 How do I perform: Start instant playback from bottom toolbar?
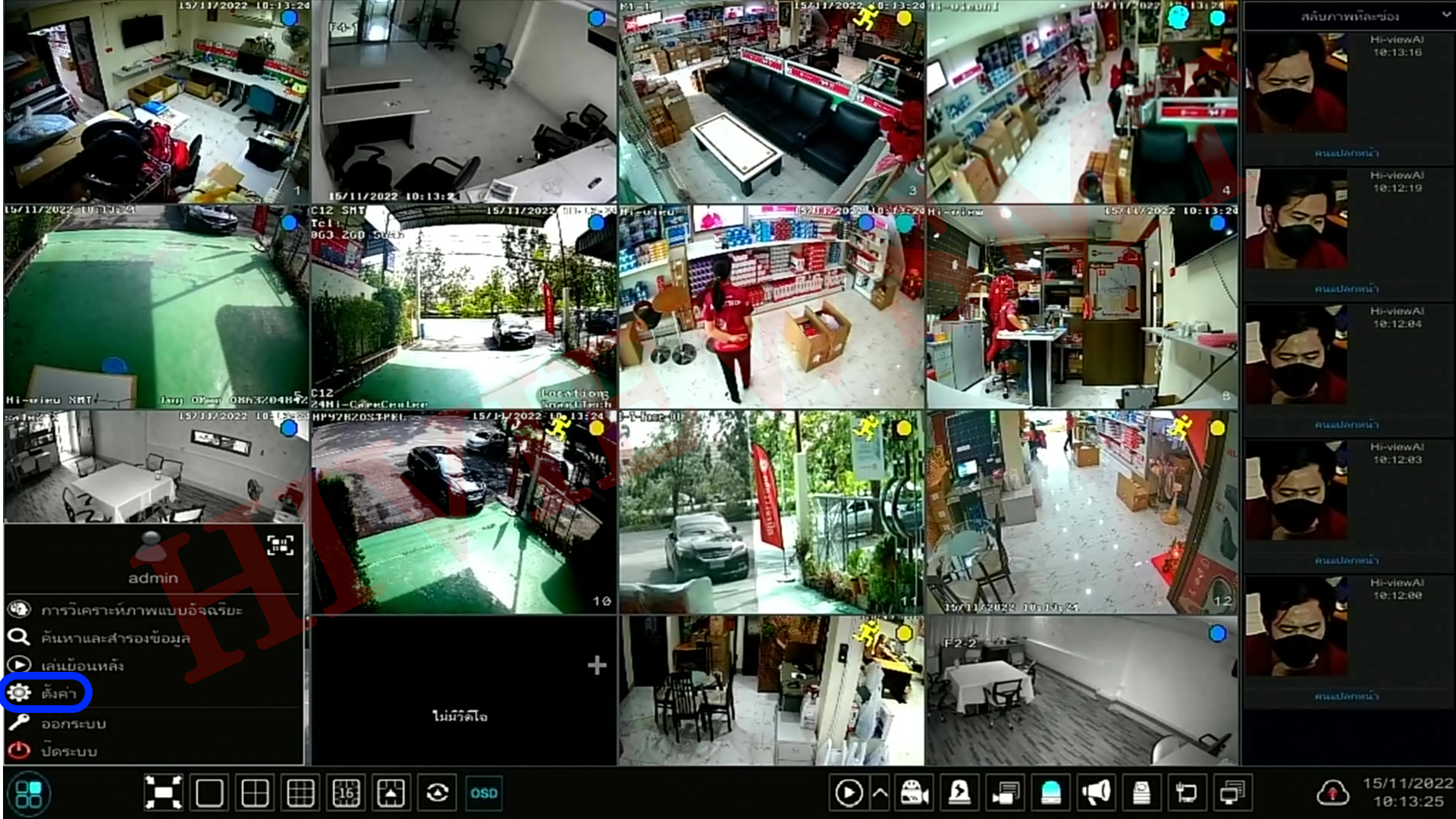848,793
